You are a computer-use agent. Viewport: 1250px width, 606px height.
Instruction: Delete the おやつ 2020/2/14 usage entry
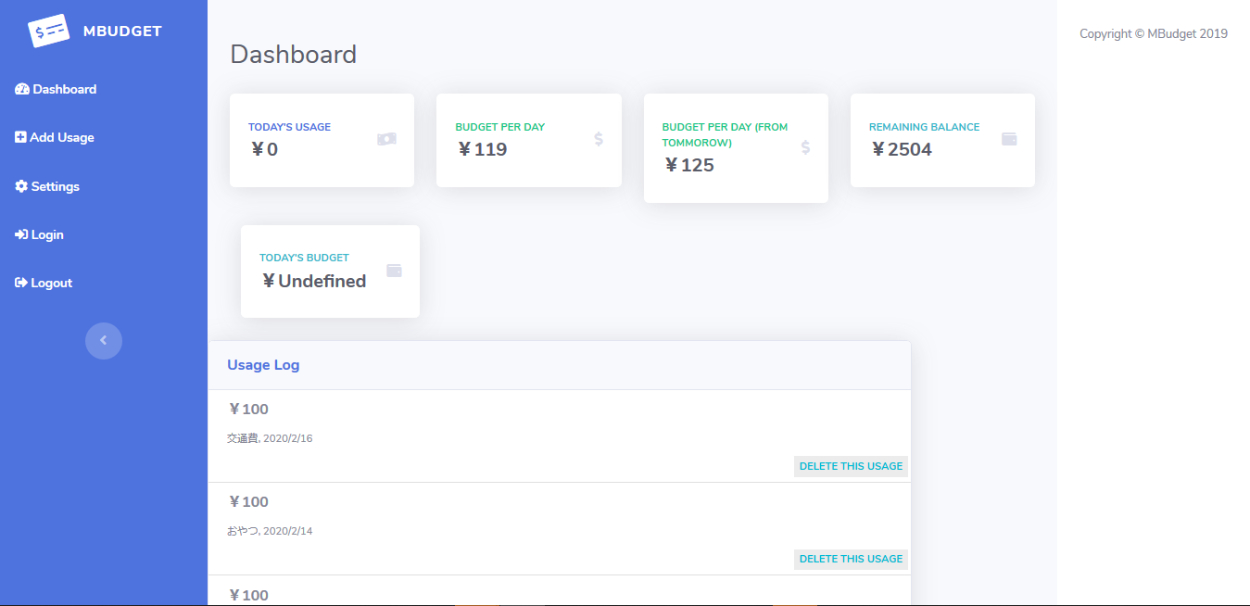click(x=851, y=559)
